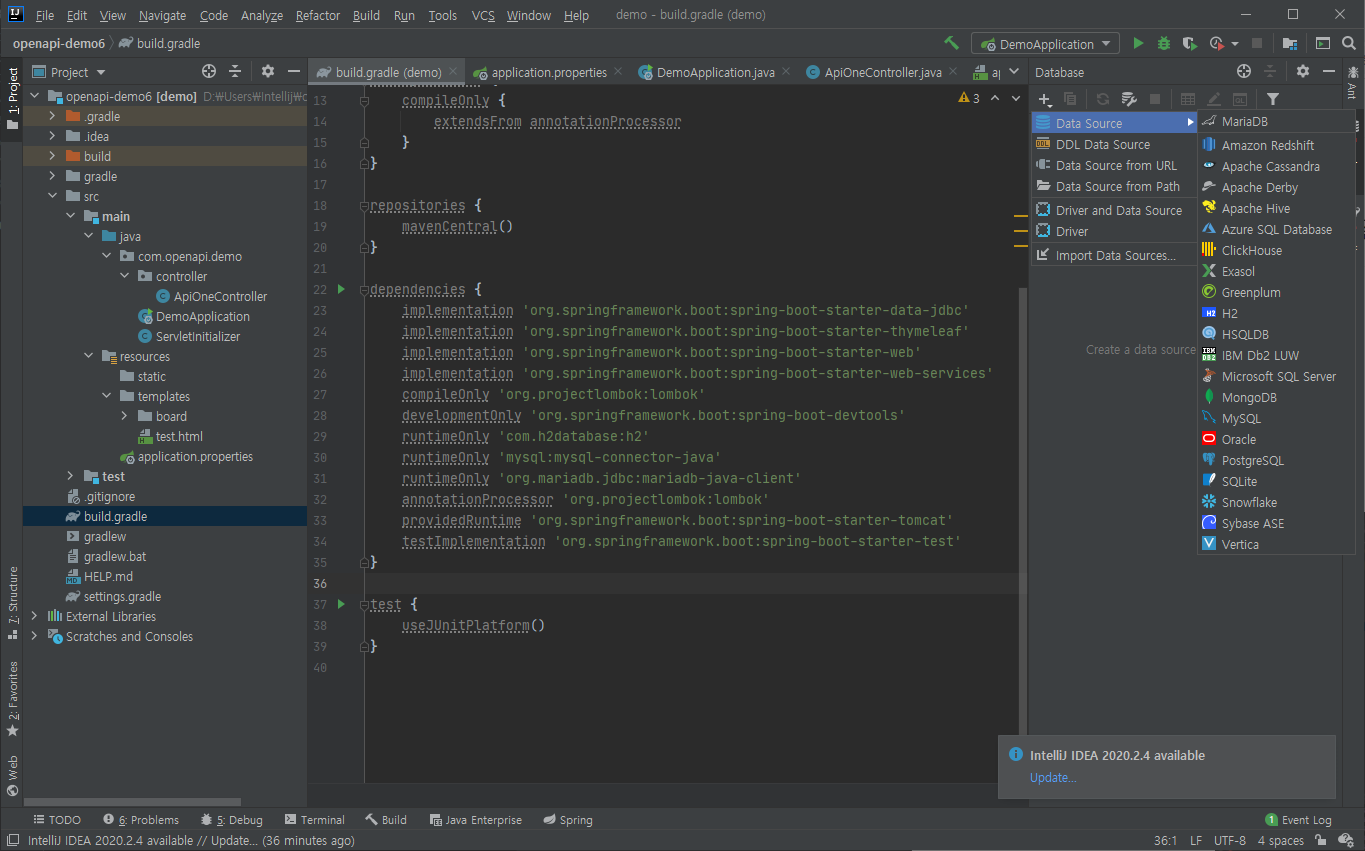Expand the .idea folder
Image resolution: width=1365 pixels, height=851 pixels.
coord(53,136)
